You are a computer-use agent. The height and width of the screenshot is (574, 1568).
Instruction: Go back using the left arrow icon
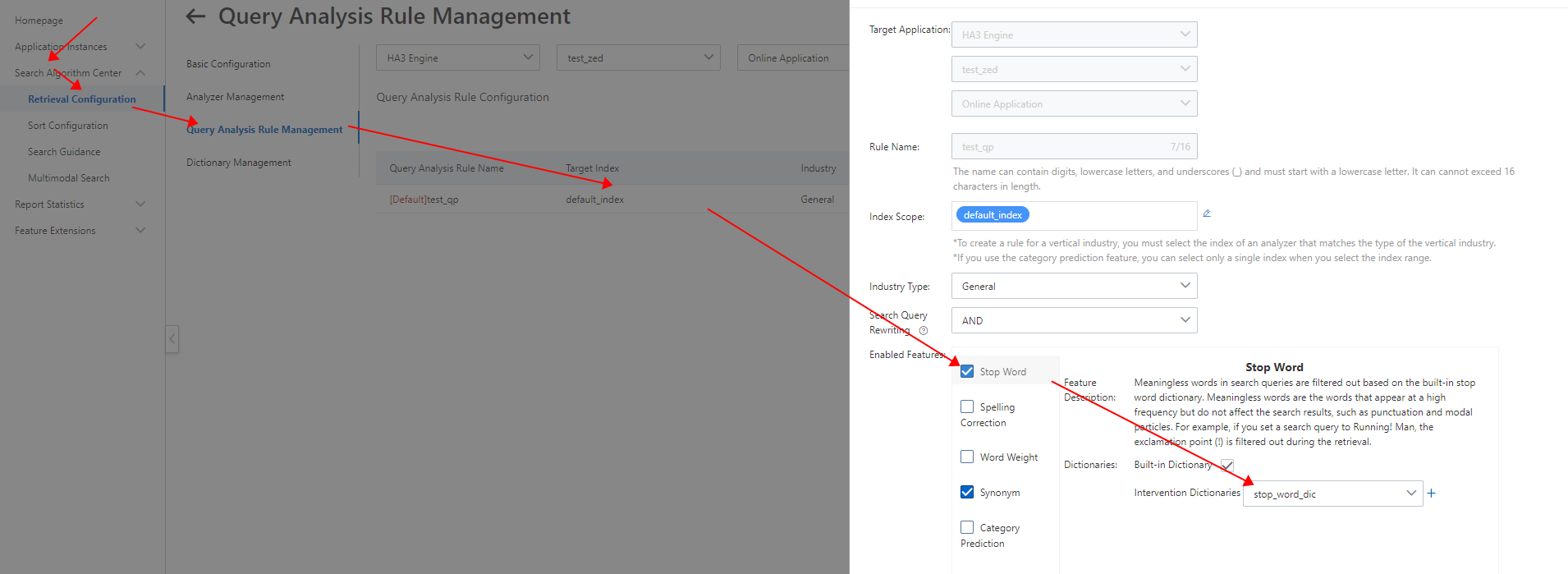pos(195,16)
